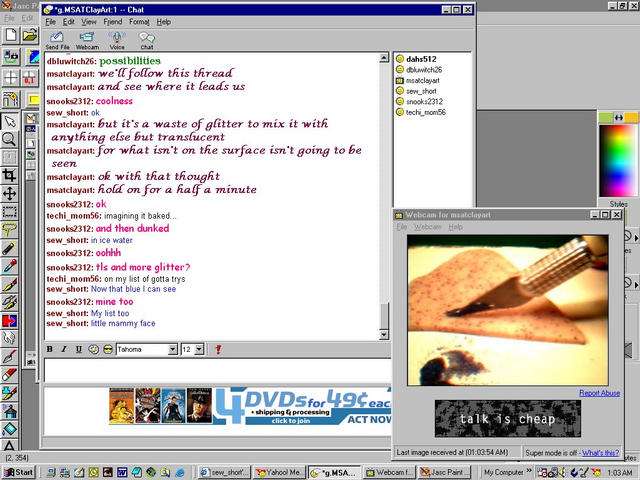Screen dimensions: 640x480
Task: Open the Format menu
Action: (139, 22)
